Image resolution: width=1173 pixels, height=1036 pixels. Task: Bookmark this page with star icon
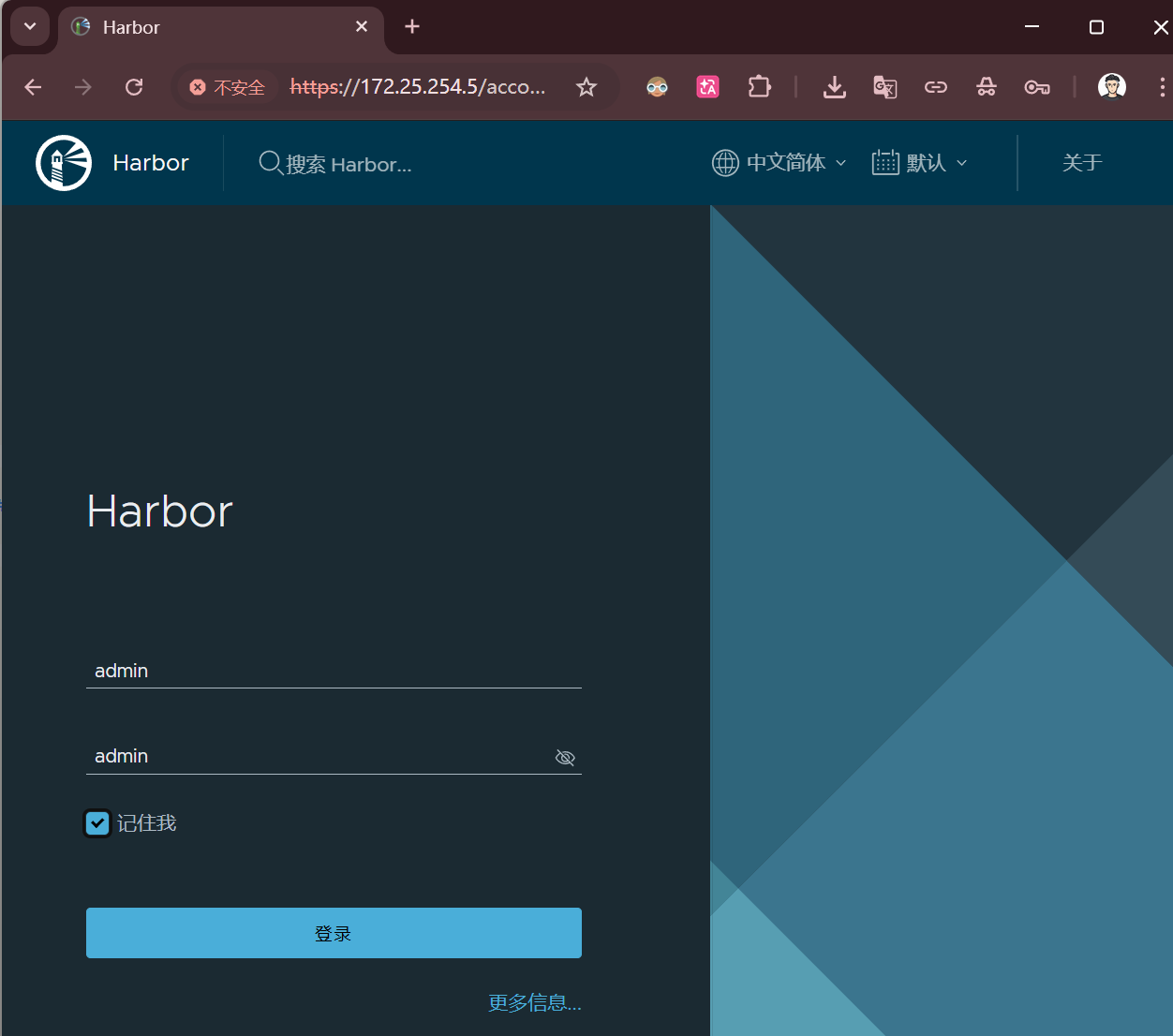586,87
